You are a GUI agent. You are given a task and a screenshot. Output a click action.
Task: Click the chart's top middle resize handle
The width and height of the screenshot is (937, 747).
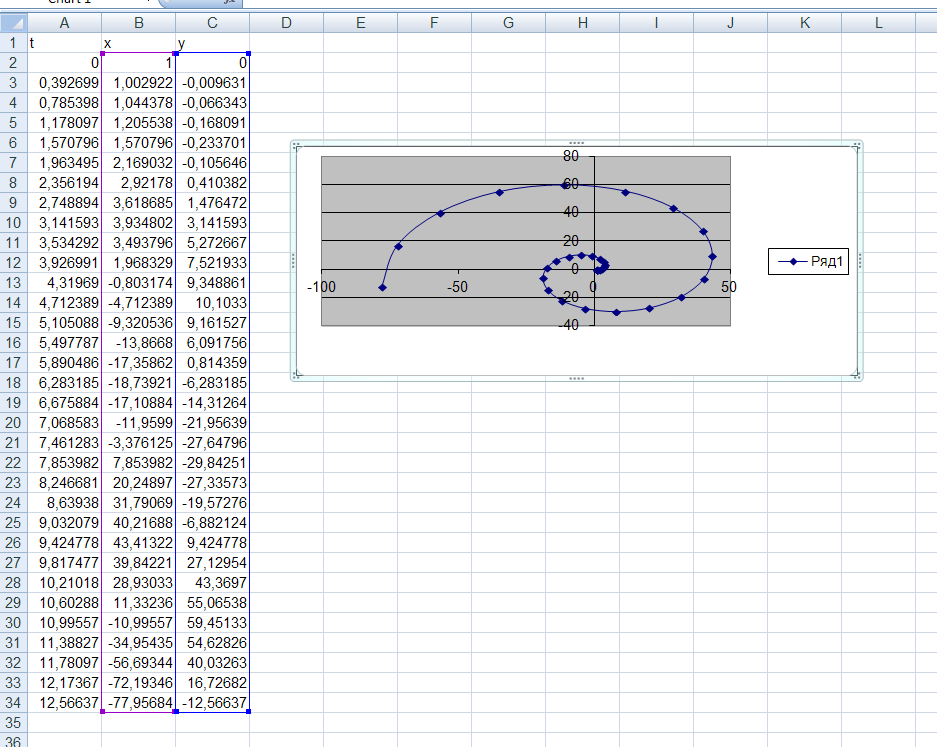(577, 143)
